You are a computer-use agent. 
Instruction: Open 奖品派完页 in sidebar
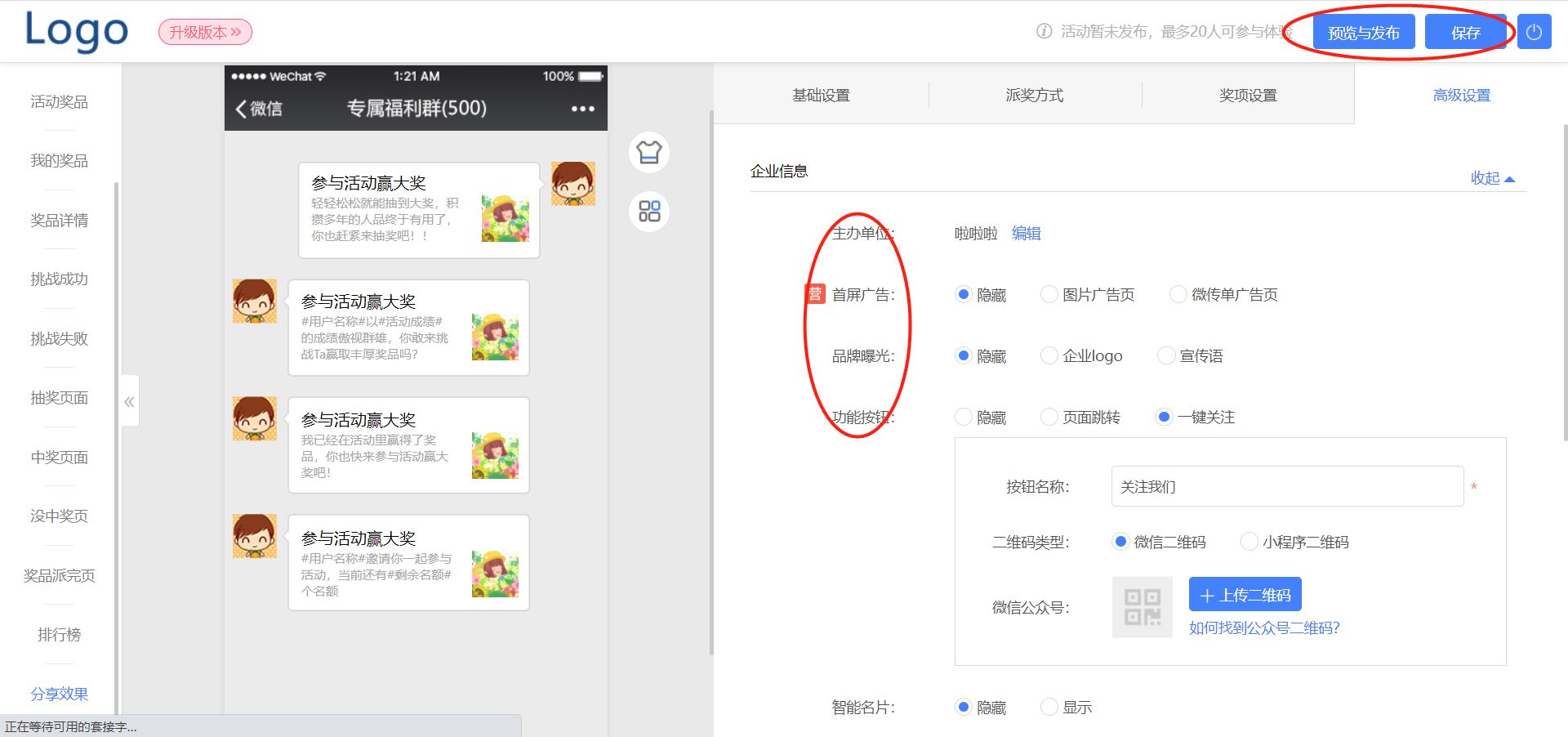point(59,575)
